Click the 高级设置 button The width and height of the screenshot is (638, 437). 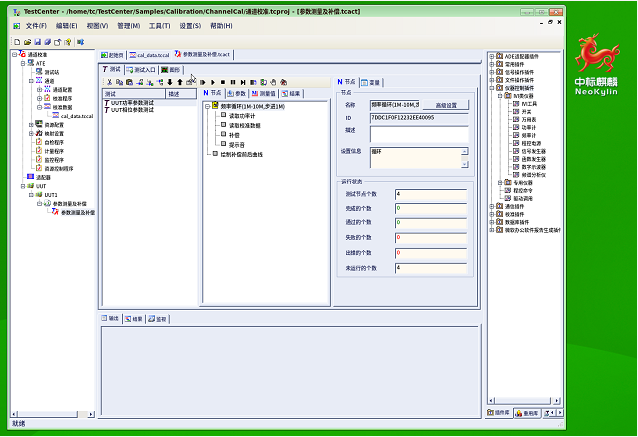coord(445,105)
